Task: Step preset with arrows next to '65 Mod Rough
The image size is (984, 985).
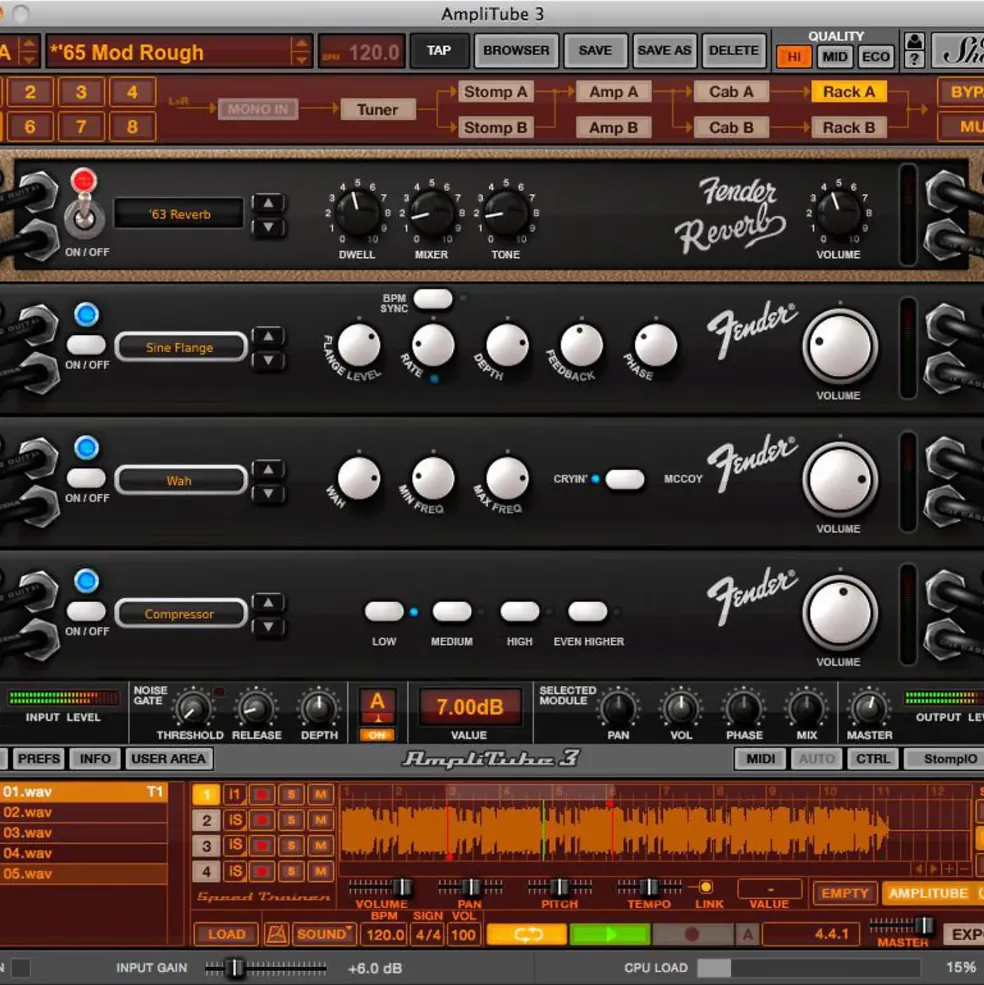Action: pyautogui.click(x=301, y=51)
